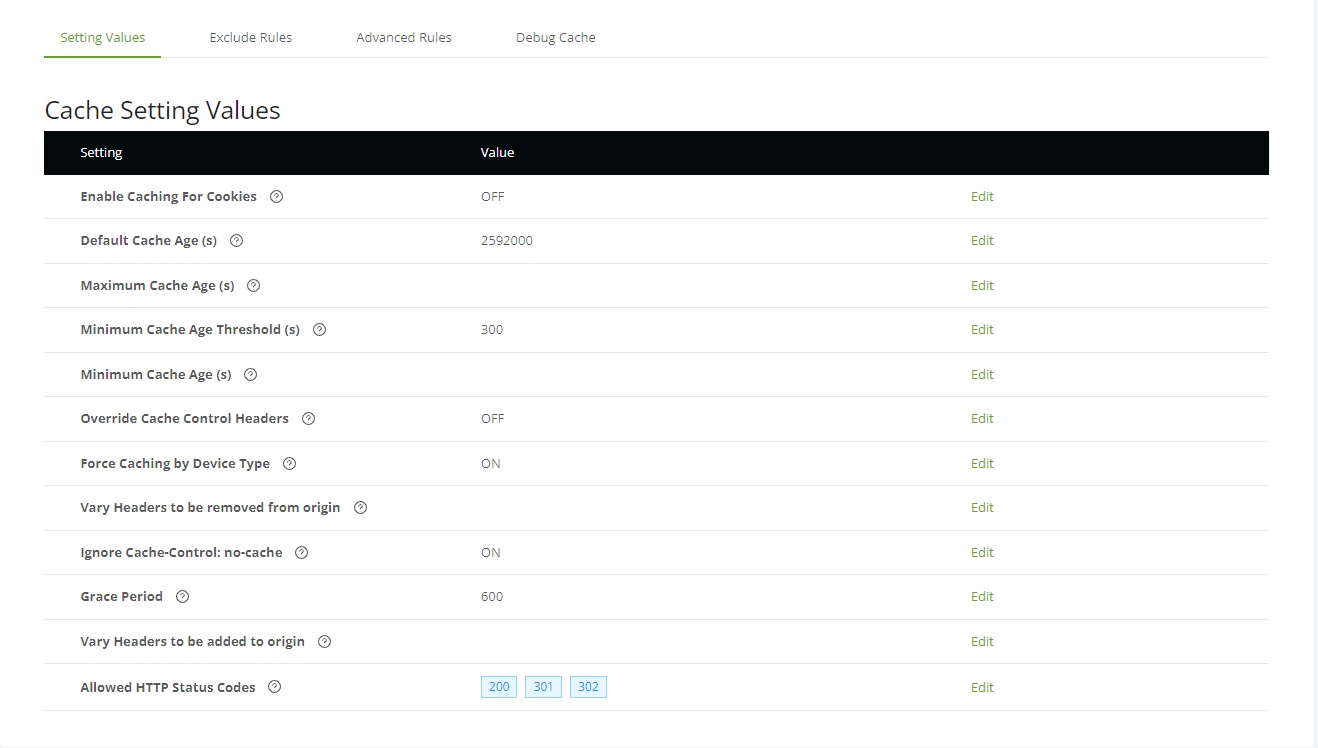Open help tooltip for Minimum Cache Age Threshold
The width and height of the screenshot is (1318, 748).
pos(320,330)
